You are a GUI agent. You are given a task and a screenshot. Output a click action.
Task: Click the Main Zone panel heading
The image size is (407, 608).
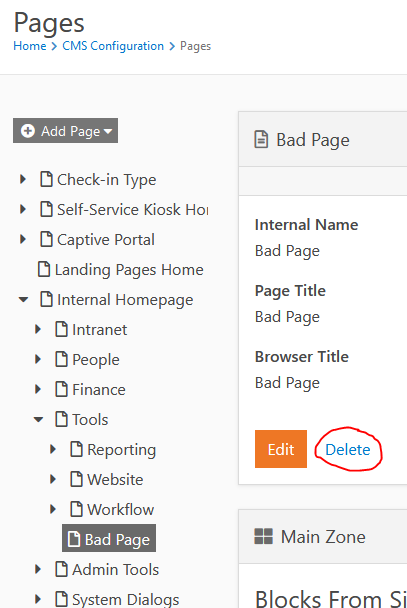(323, 537)
